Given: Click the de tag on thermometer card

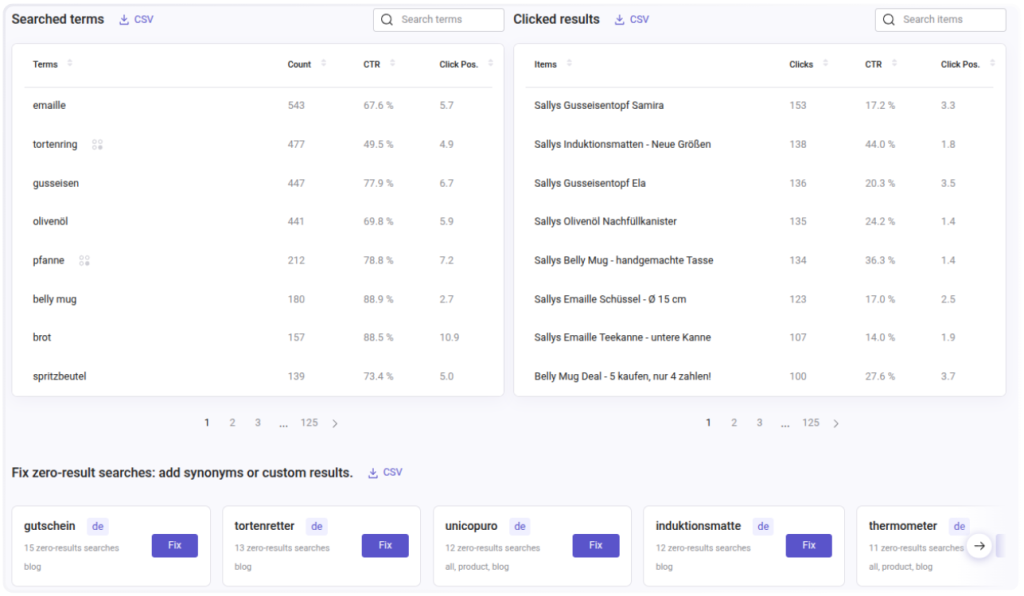Looking at the screenshot, I should point(959,527).
